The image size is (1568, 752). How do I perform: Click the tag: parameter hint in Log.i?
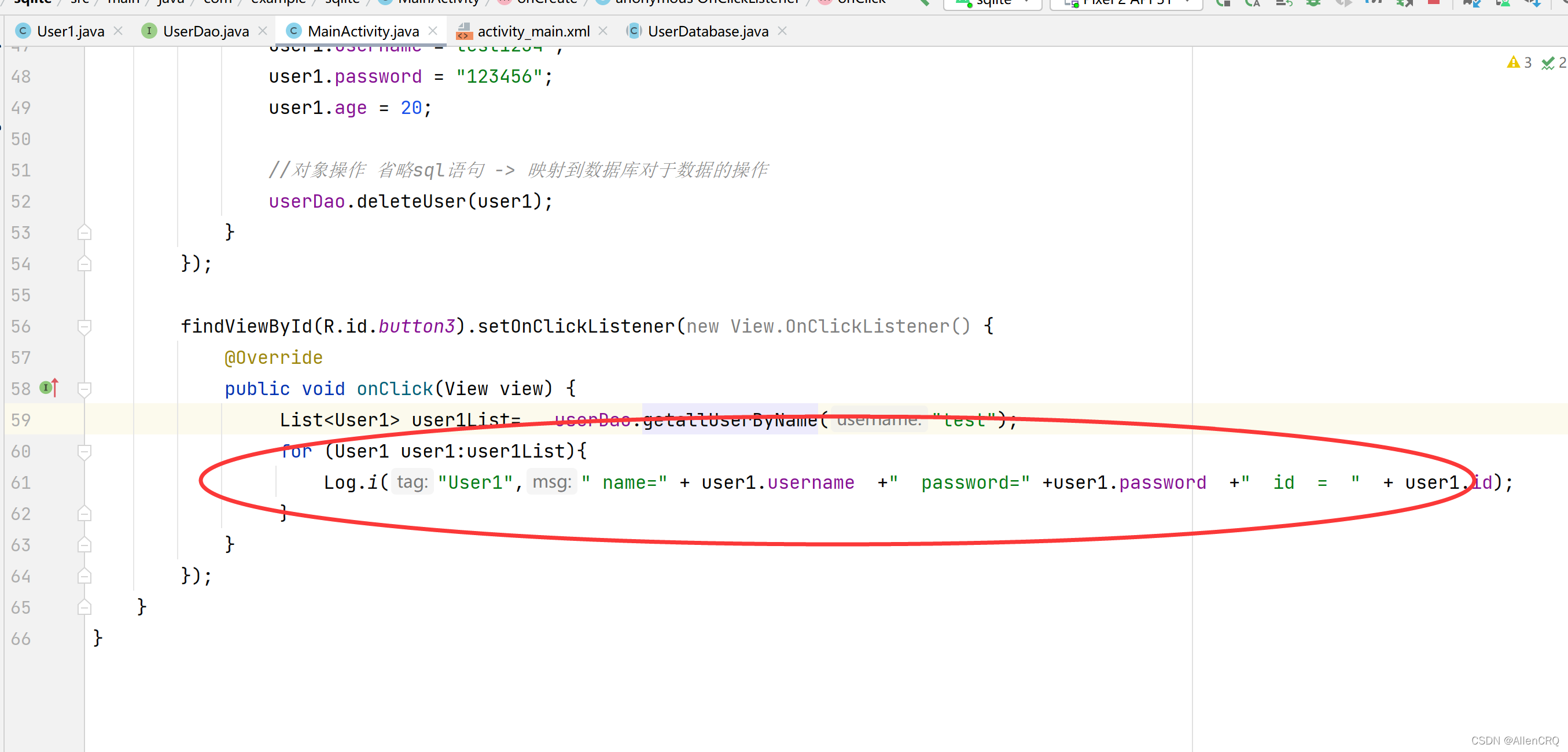[x=412, y=482]
